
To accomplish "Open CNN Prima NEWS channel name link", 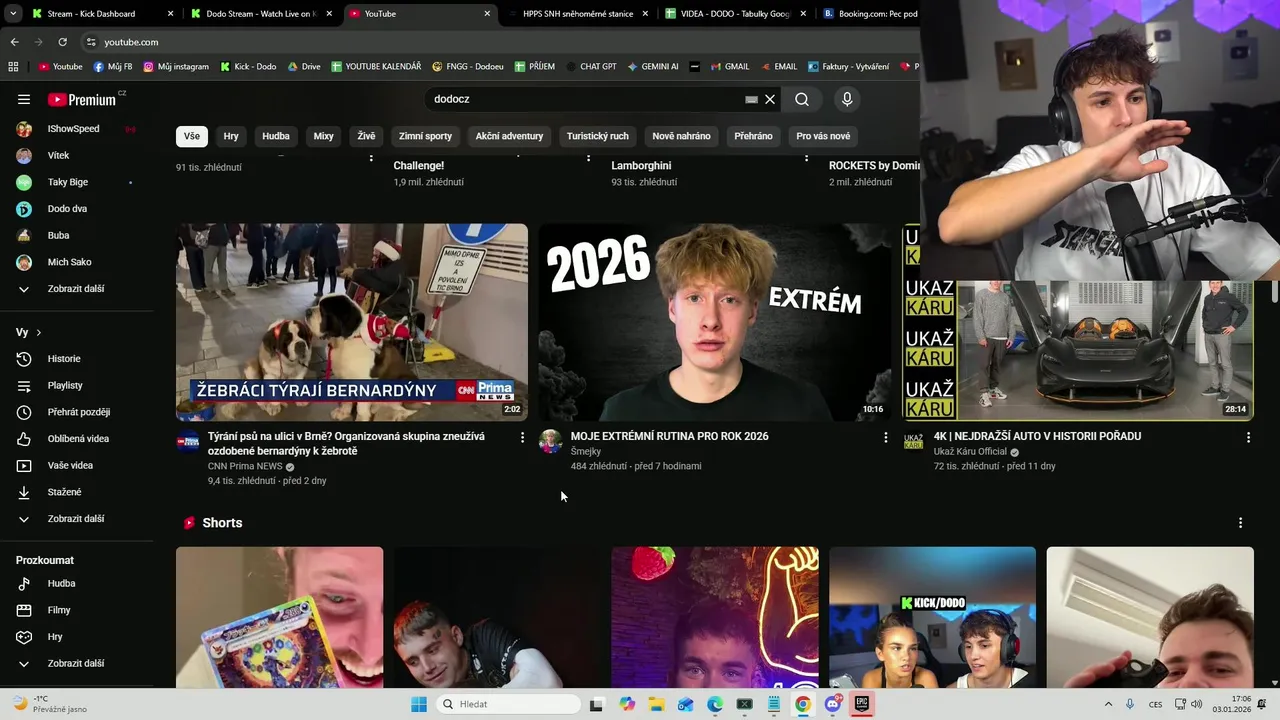I will pyautogui.click(x=245, y=466).
